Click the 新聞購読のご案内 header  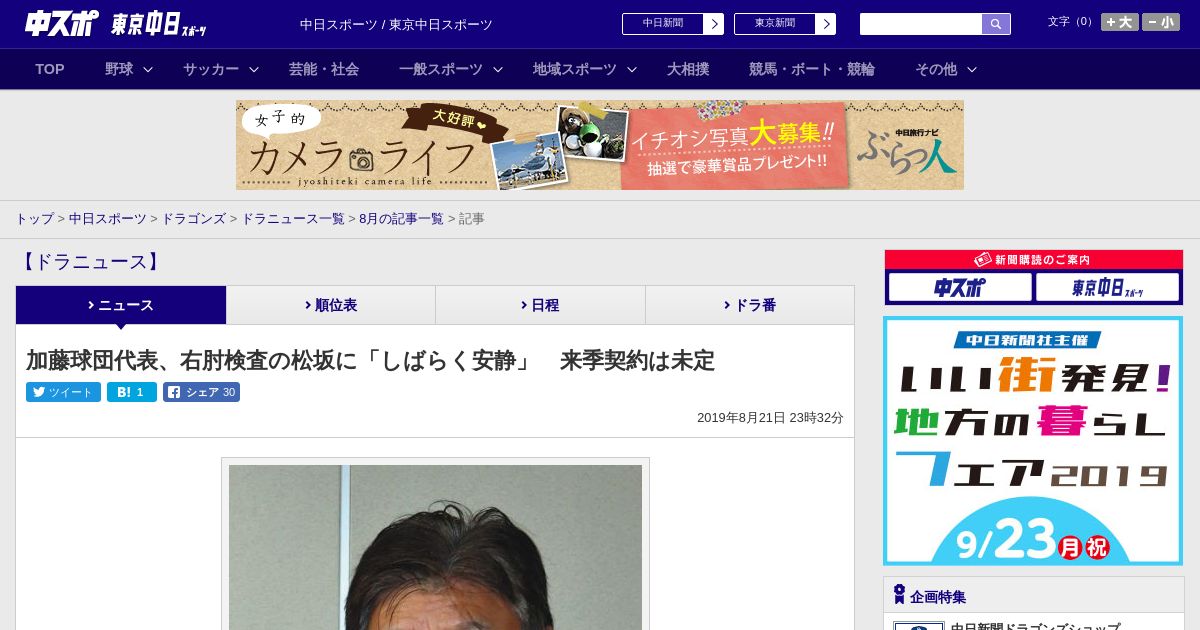[1033, 259]
